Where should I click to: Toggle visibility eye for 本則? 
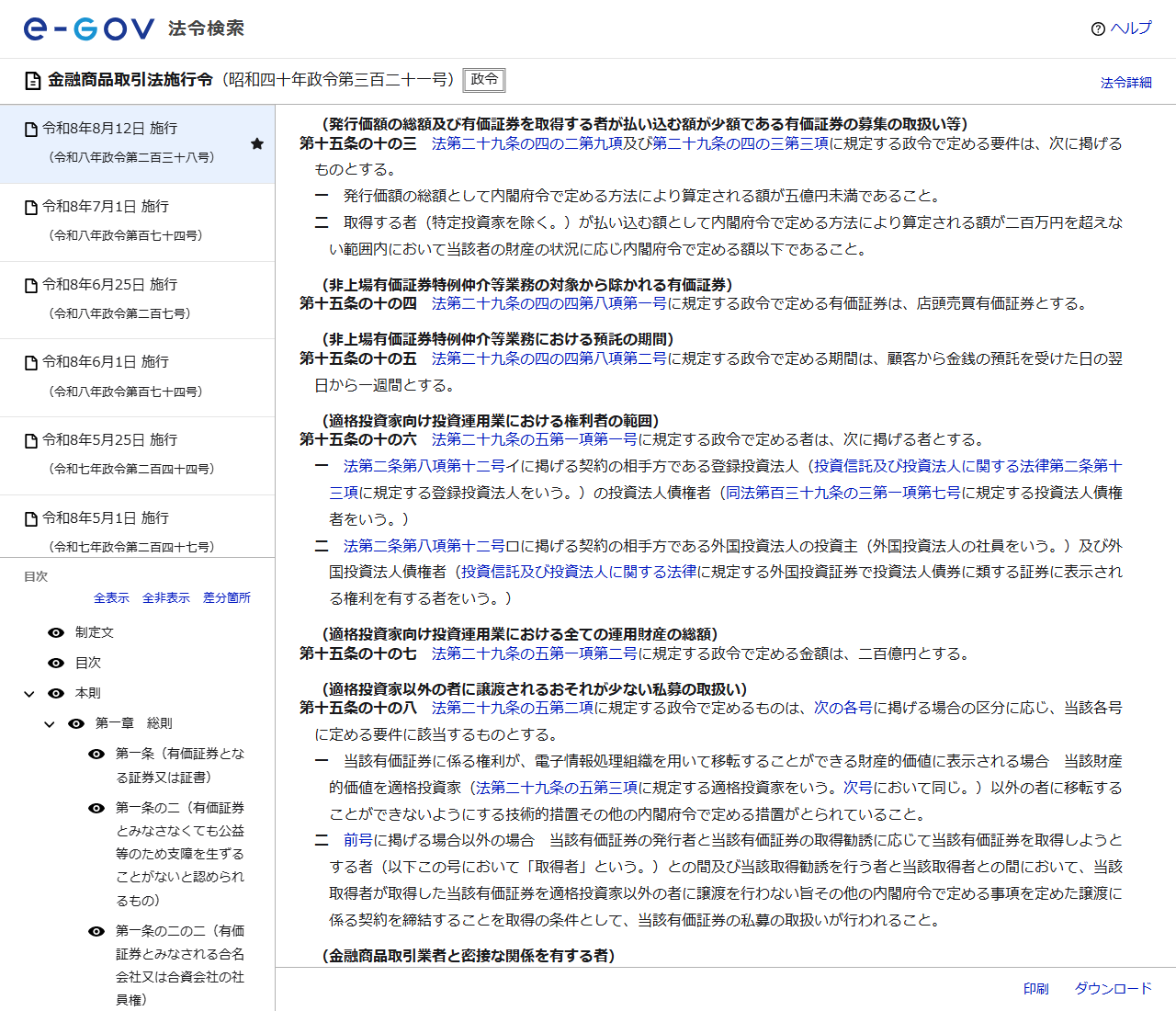tap(56, 693)
